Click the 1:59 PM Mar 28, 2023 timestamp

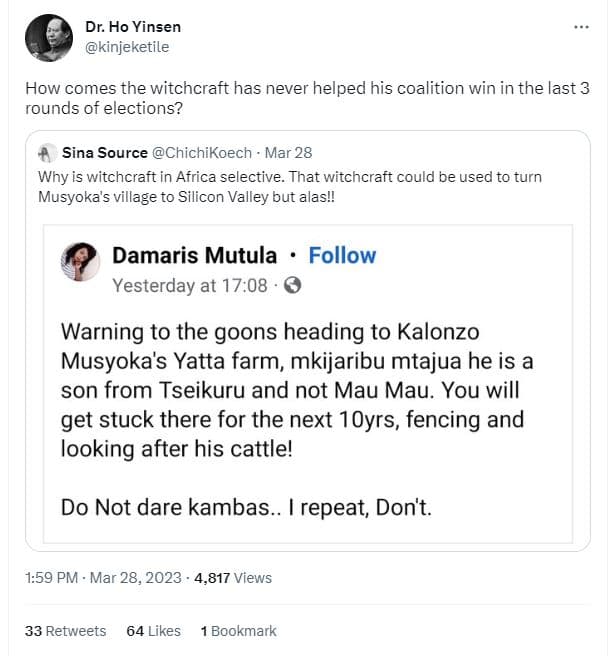click(x=104, y=577)
